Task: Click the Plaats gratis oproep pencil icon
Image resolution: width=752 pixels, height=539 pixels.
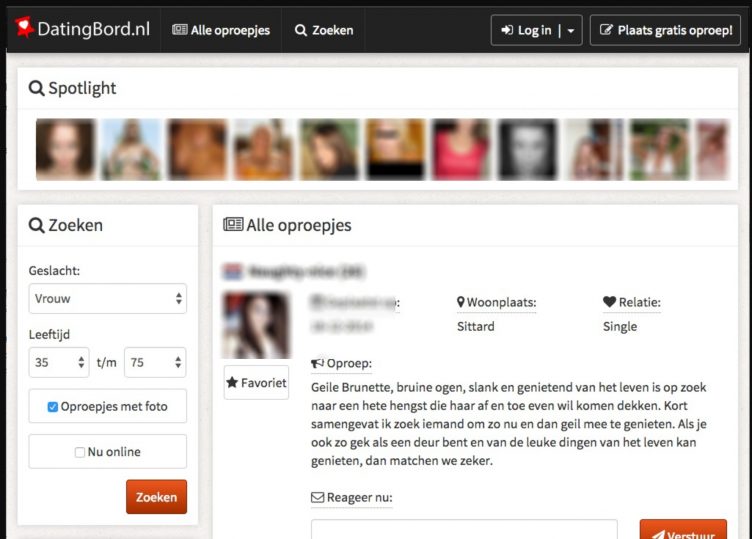Action: tap(605, 30)
